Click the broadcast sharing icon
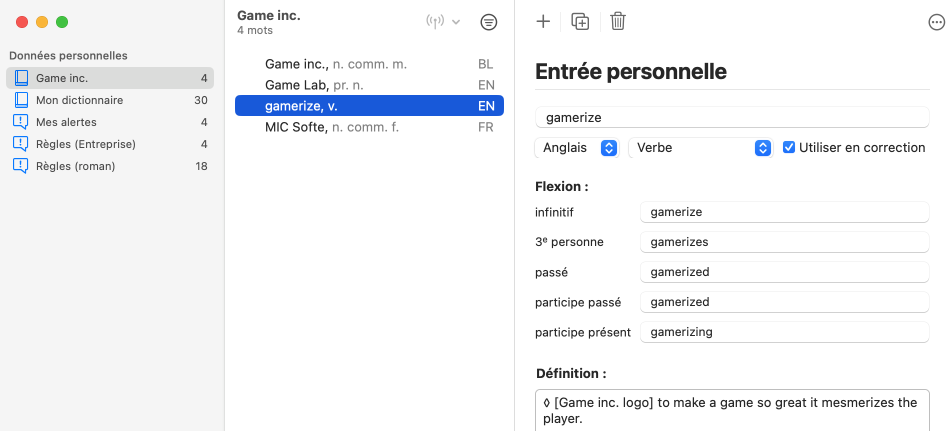The height and width of the screenshot is (431, 950). [435, 22]
